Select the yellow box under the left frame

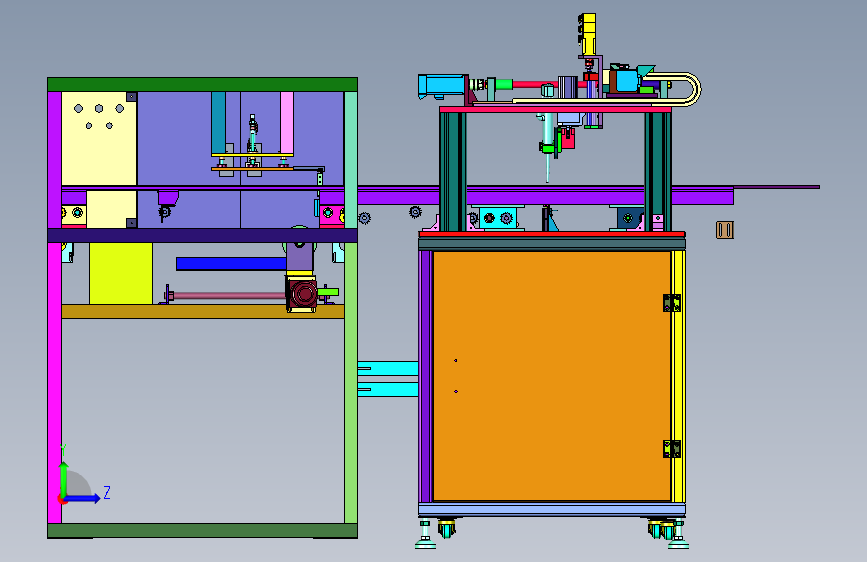121,273
